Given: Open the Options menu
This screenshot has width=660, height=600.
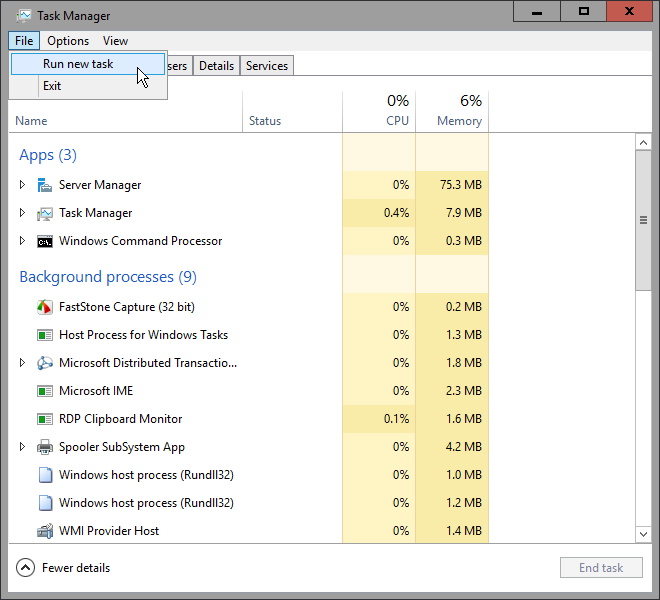Looking at the screenshot, I should (68, 41).
